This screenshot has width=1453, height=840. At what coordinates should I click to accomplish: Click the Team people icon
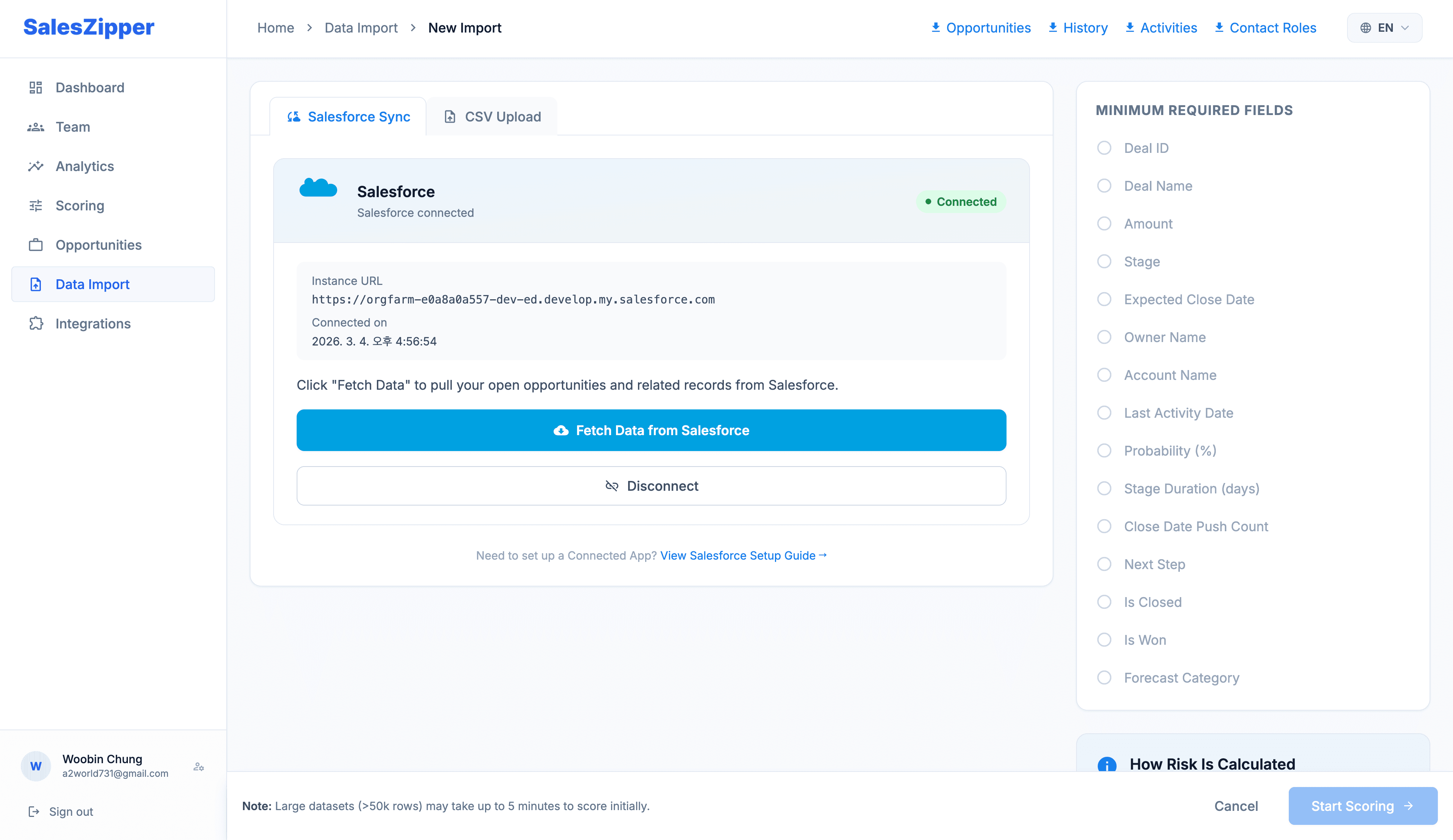point(36,127)
